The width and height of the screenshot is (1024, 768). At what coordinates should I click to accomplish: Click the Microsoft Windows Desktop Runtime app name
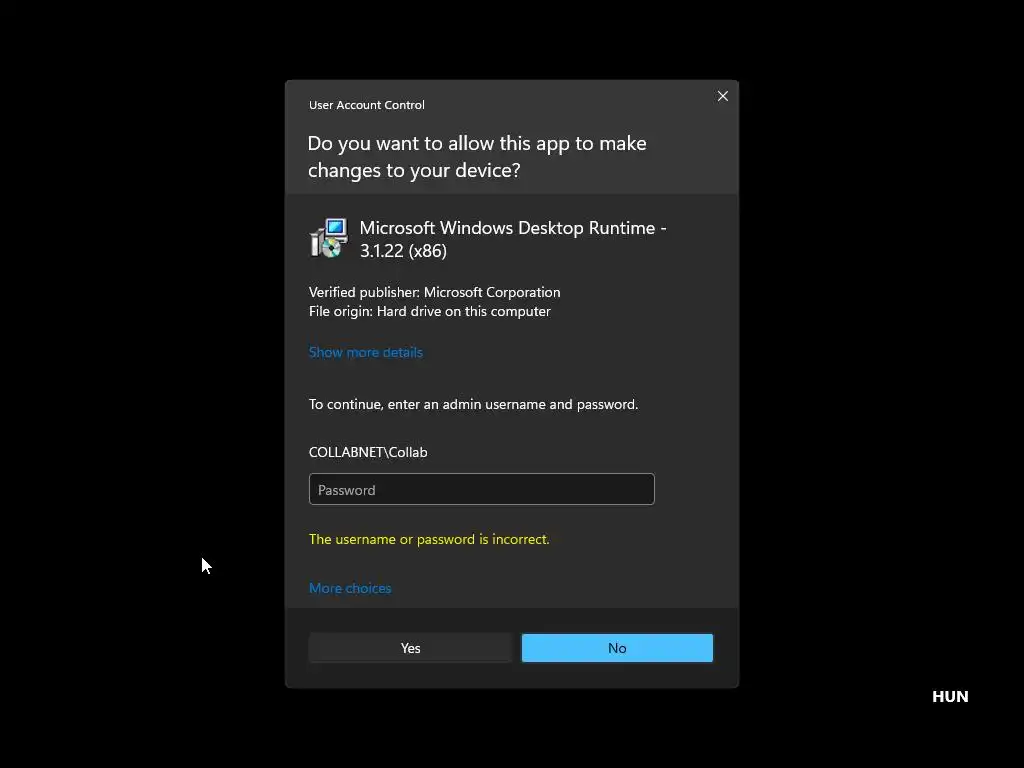(x=513, y=239)
